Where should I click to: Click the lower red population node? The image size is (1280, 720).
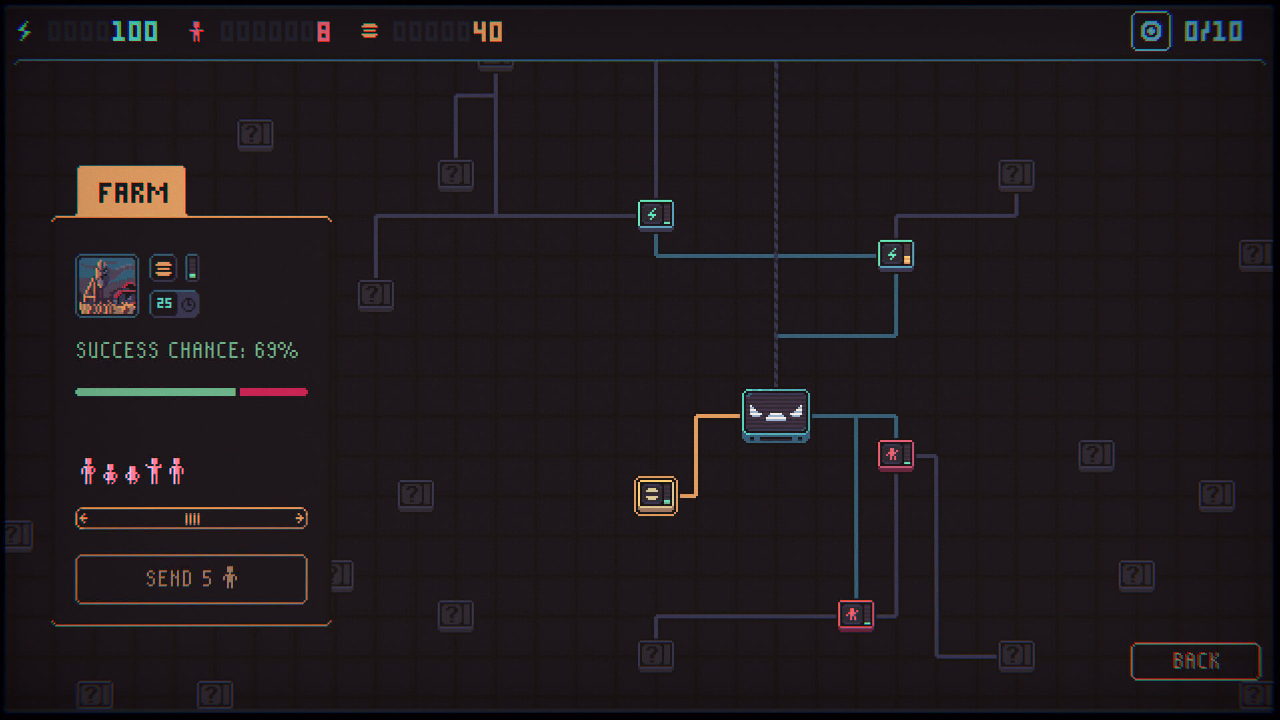tap(856, 614)
